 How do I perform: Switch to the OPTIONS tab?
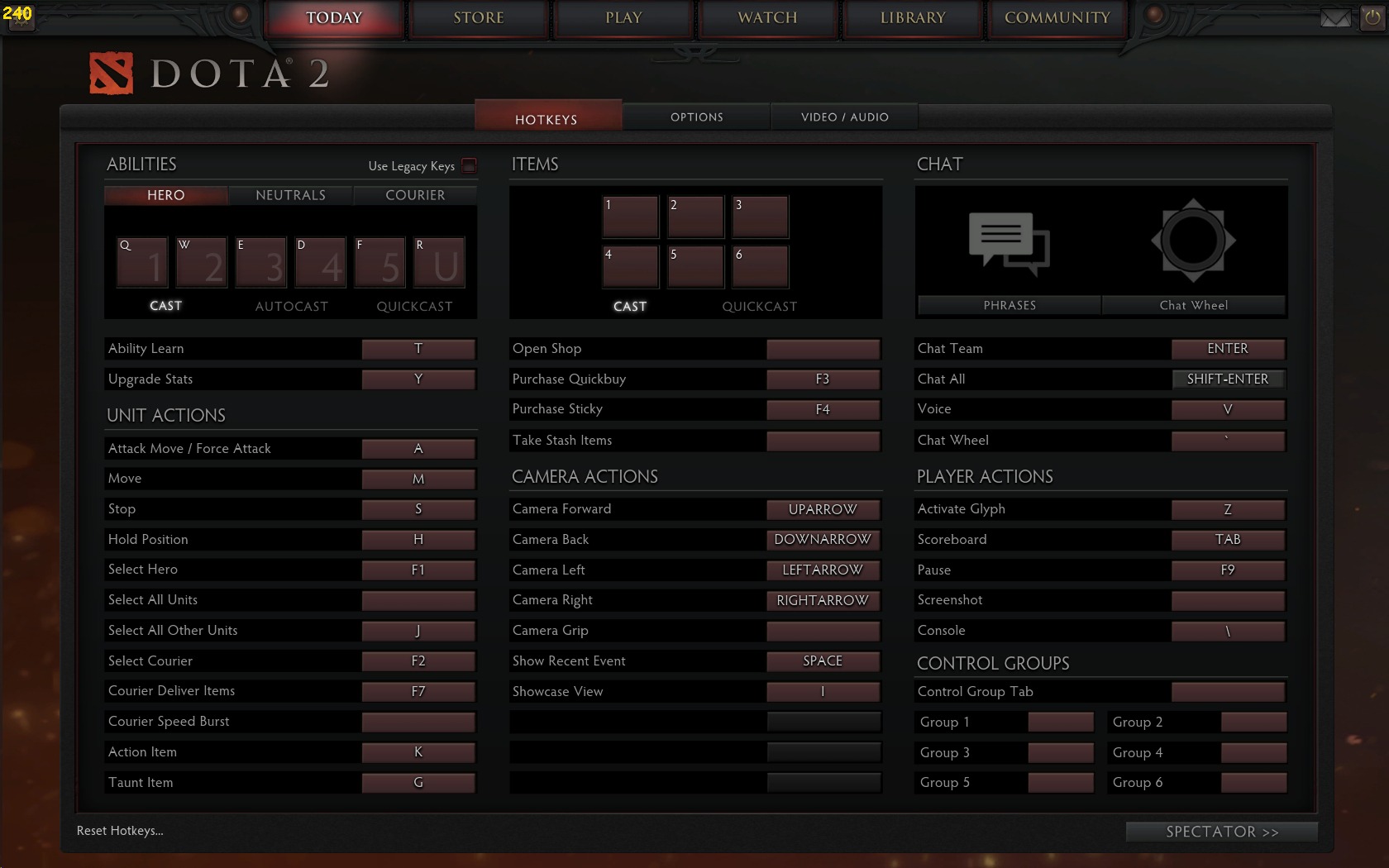point(697,117)
